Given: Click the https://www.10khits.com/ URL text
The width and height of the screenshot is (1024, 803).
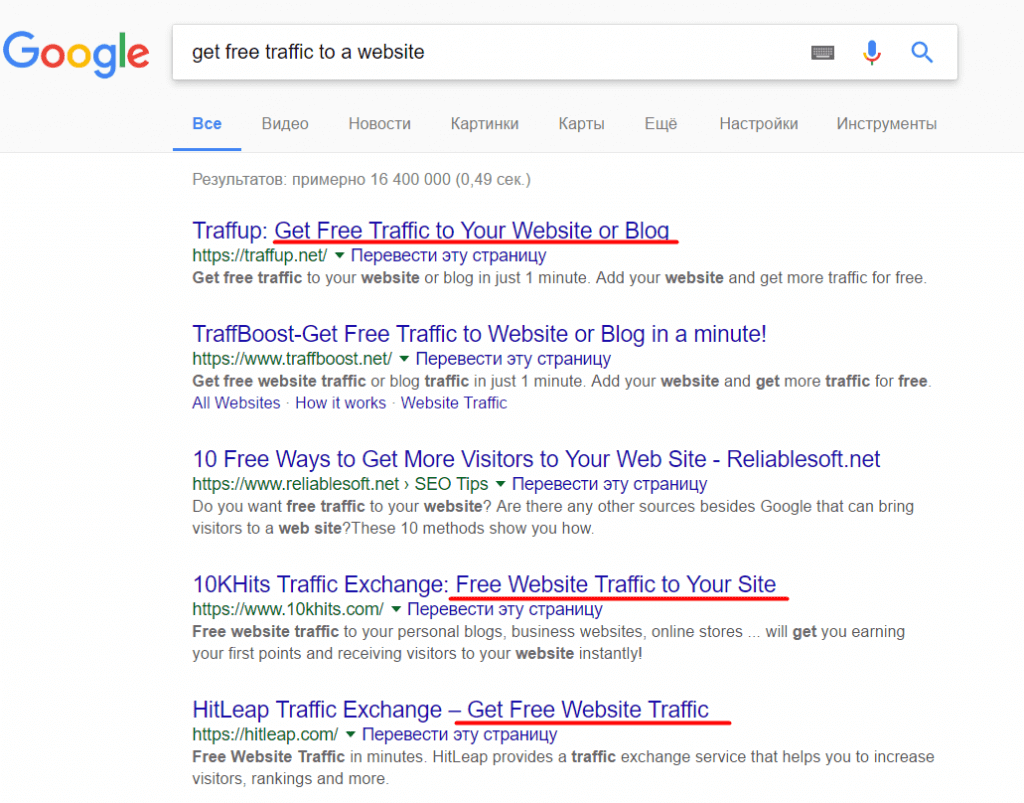Looking at the screenshot, I should pos(287,609).
